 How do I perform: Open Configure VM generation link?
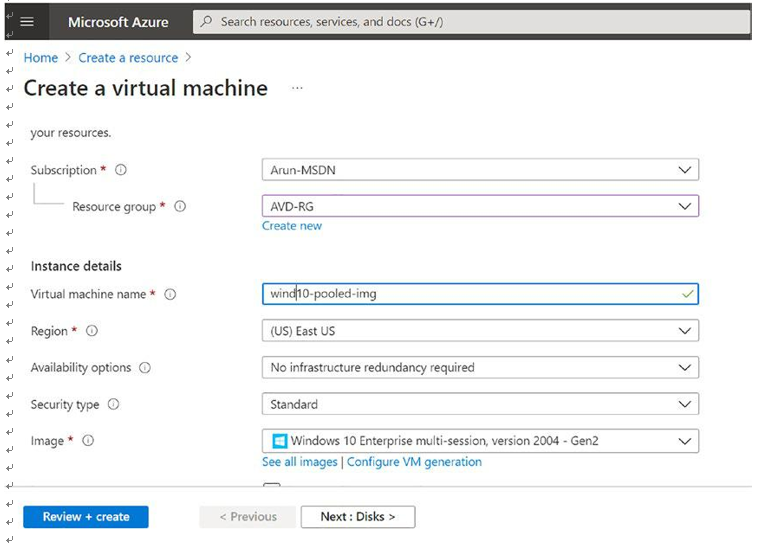pos(414,462)
